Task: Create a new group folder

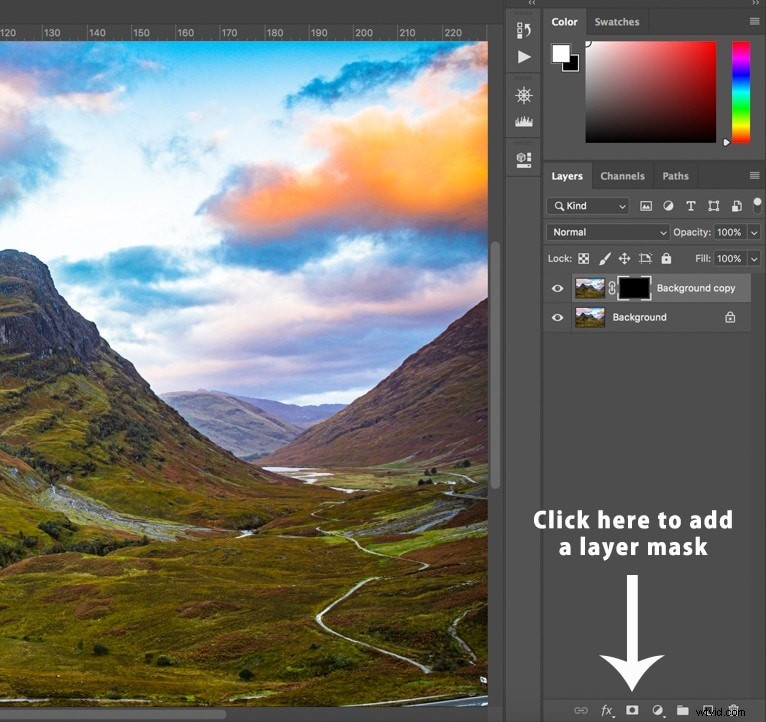Action: point(682,710)
